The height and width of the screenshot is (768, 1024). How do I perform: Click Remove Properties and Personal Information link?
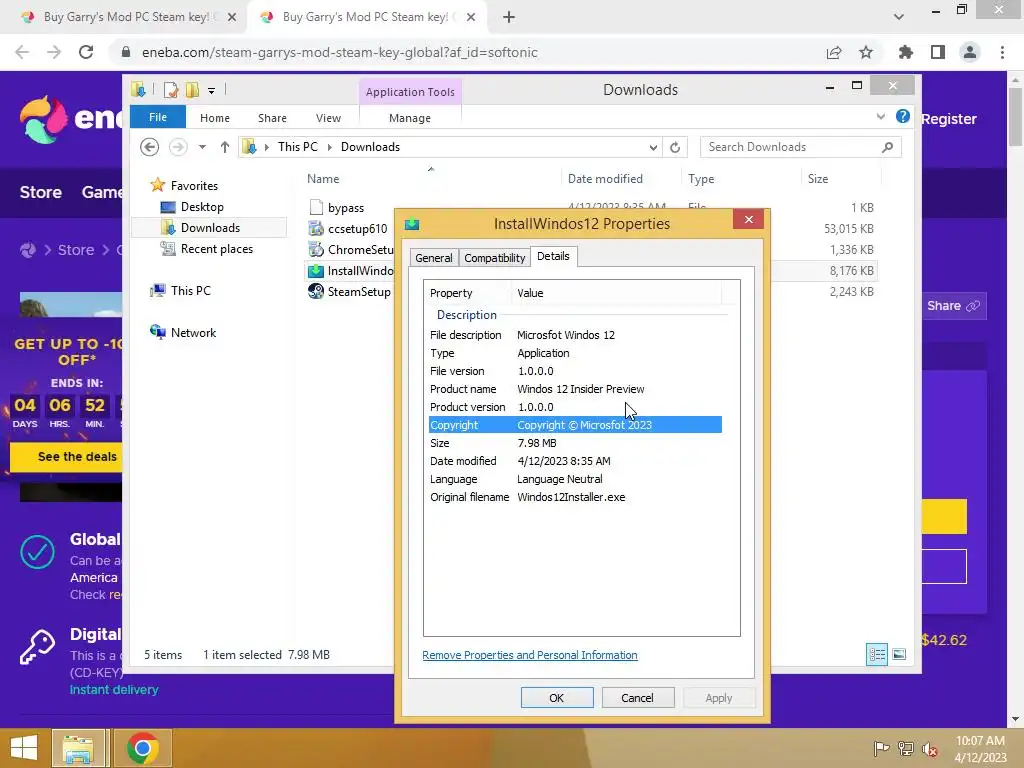(530, 655)
